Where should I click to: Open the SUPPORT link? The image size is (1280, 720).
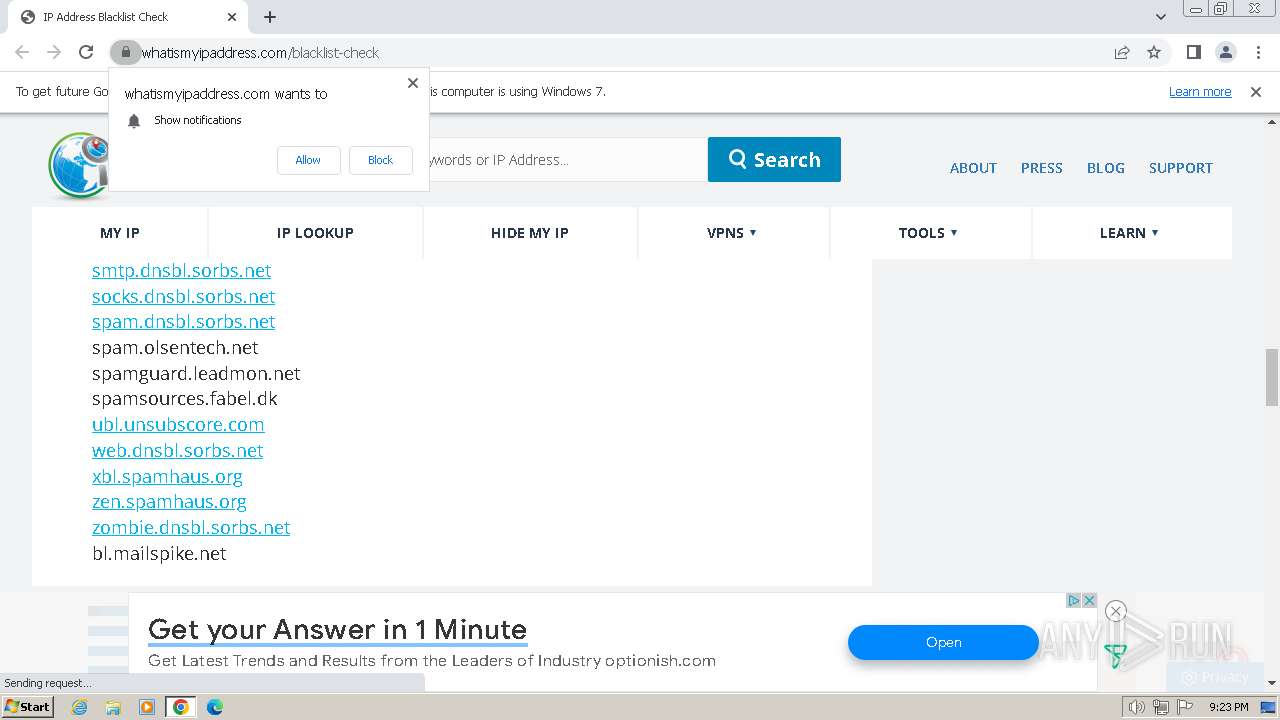(x=1180, y=168)
